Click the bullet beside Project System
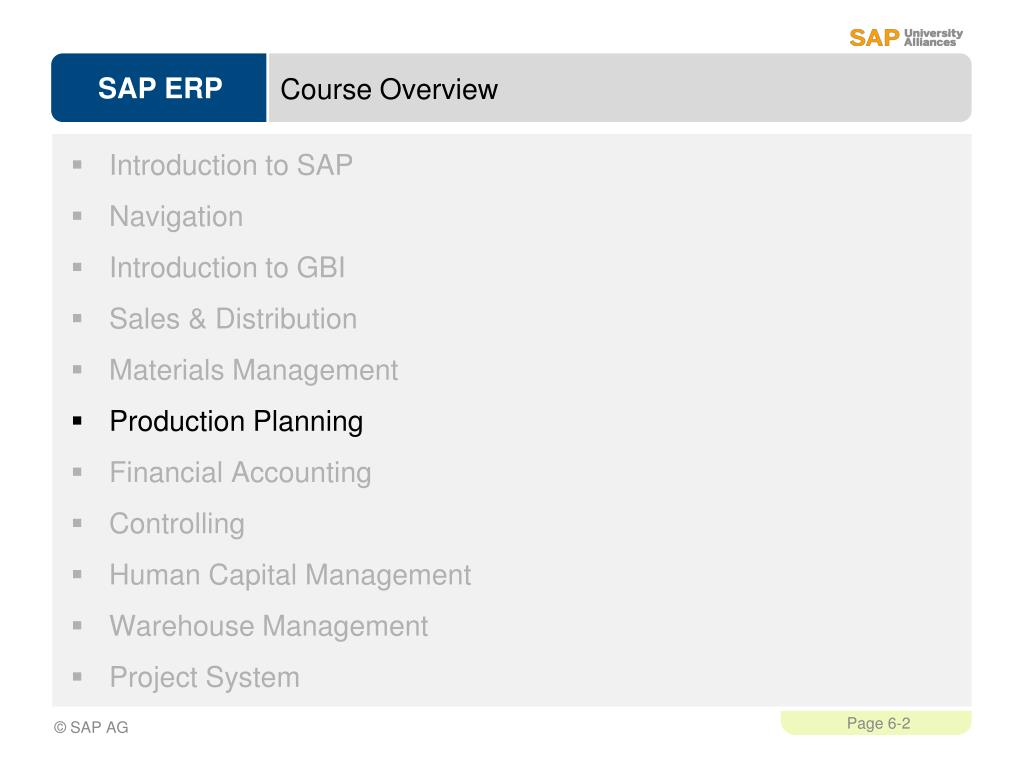 tap(78, 677)
